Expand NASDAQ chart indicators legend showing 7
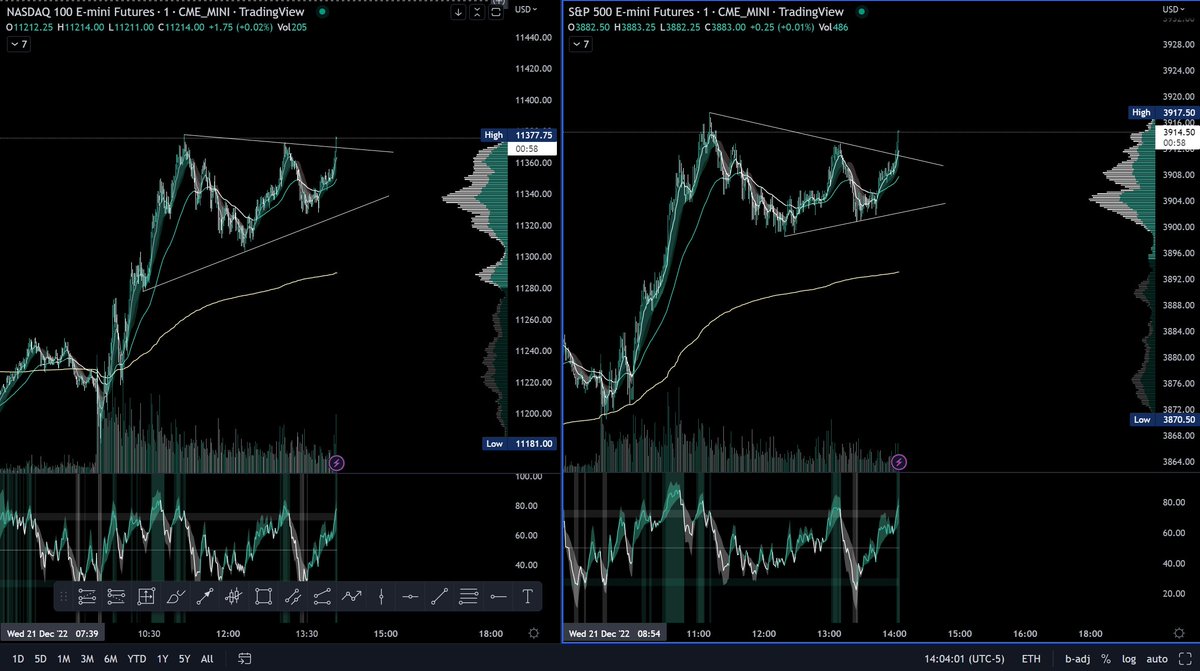The height and width of the screenshot is (671, 1200). point(17,45)
